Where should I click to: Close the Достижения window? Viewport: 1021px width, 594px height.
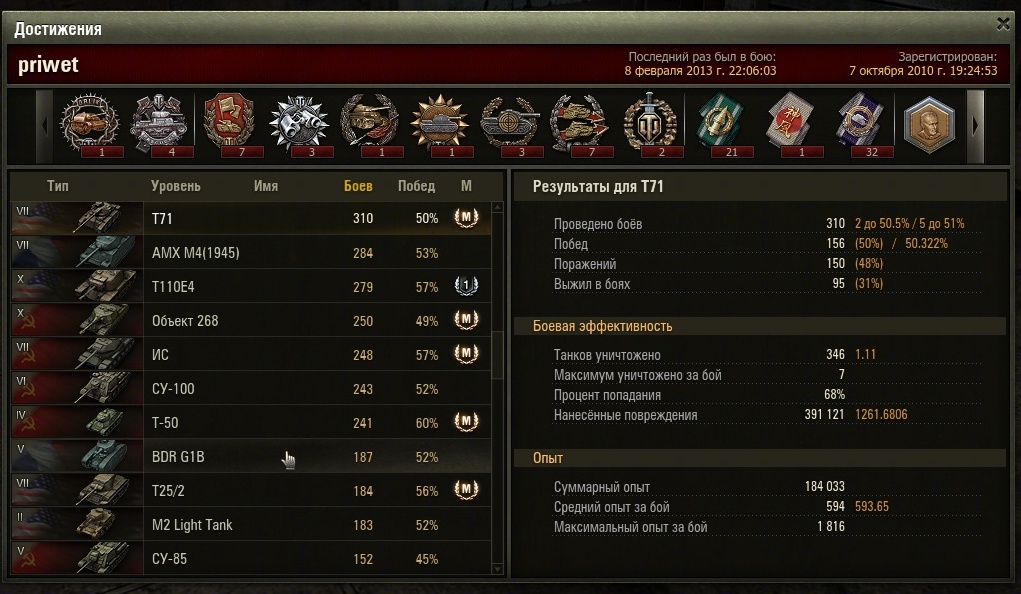[x=1003, y=25]
